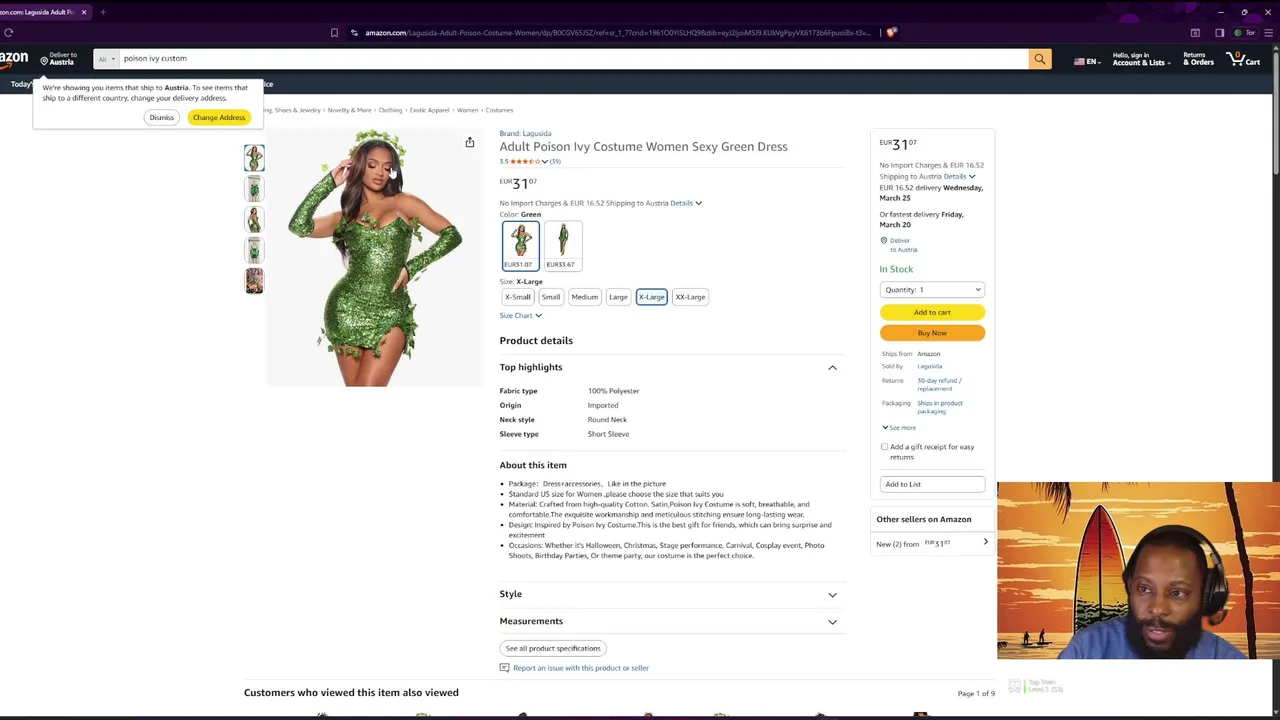Image resolution: width=1280 pixels, height=720 pixels.
Task: Click the bookmark icon in address bar
Action: (x=334, y=33)
